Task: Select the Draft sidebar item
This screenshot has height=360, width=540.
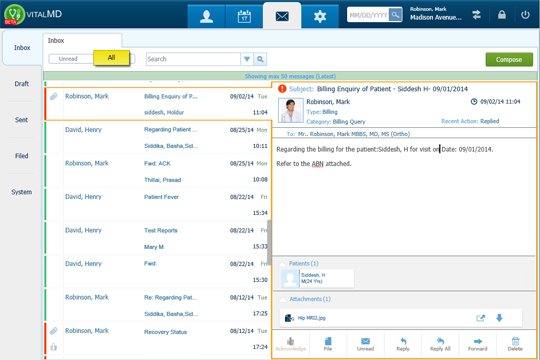Action: coord(22,84)
